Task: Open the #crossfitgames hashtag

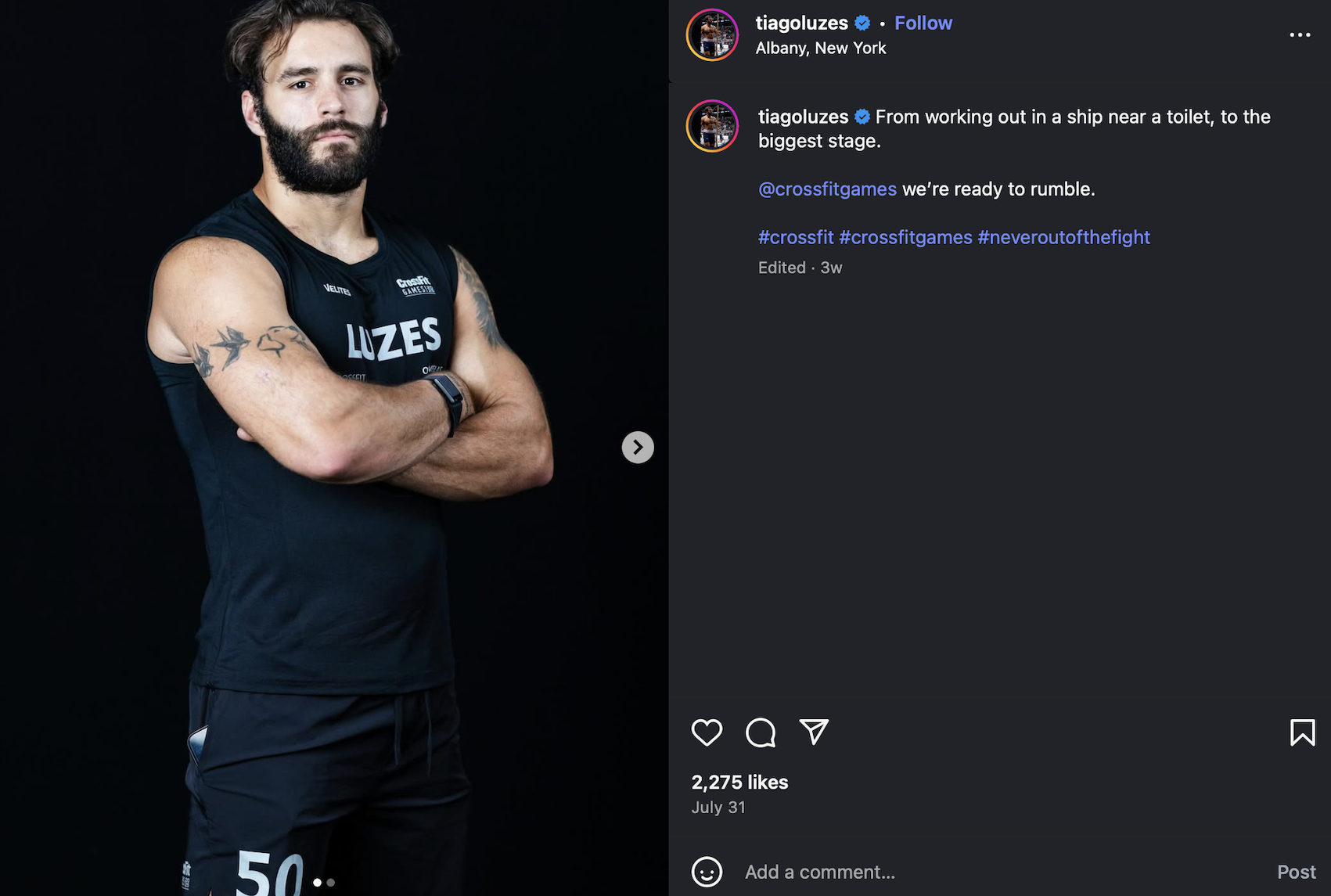Action: point(905,237)
